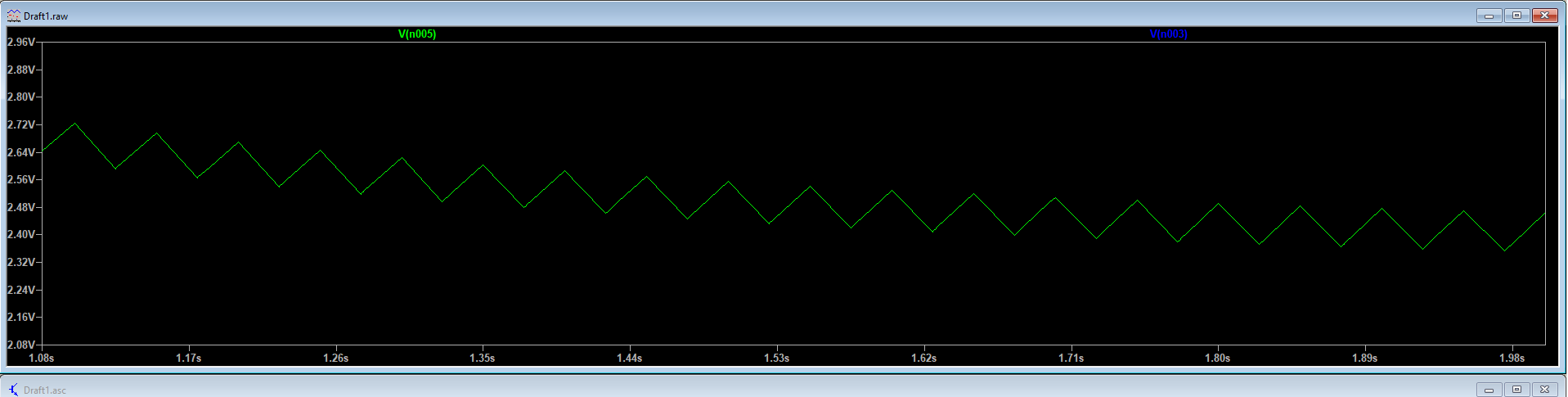This screenshot has width=1568, height=397.
Task: Click the 2.48V tick on vertical axis
Action: click(x=20, y=207)
